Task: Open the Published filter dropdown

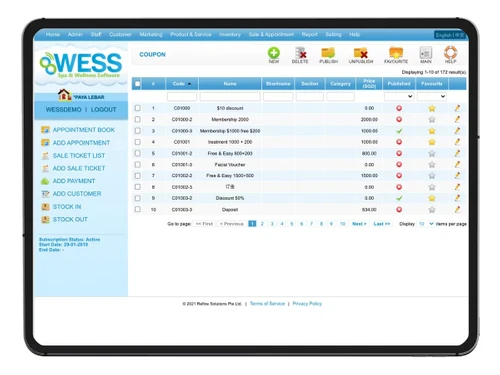Action: point(399,96)
